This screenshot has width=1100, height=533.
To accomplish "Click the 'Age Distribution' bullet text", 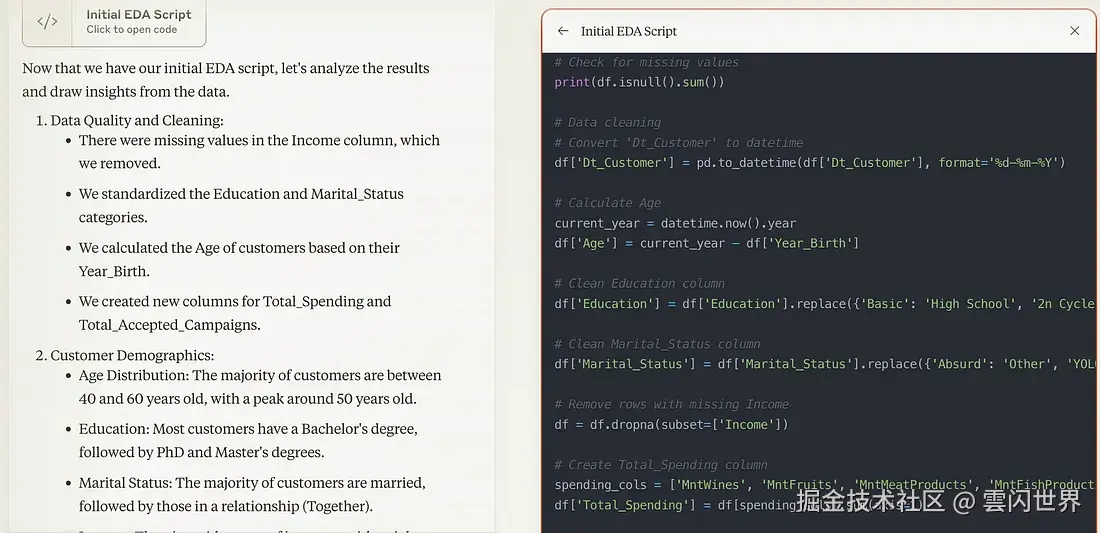I will pos(260,387).
